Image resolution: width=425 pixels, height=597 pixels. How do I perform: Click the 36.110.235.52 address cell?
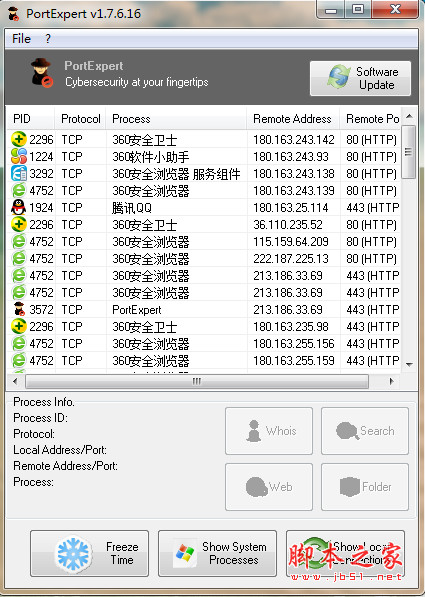[288, 224]
